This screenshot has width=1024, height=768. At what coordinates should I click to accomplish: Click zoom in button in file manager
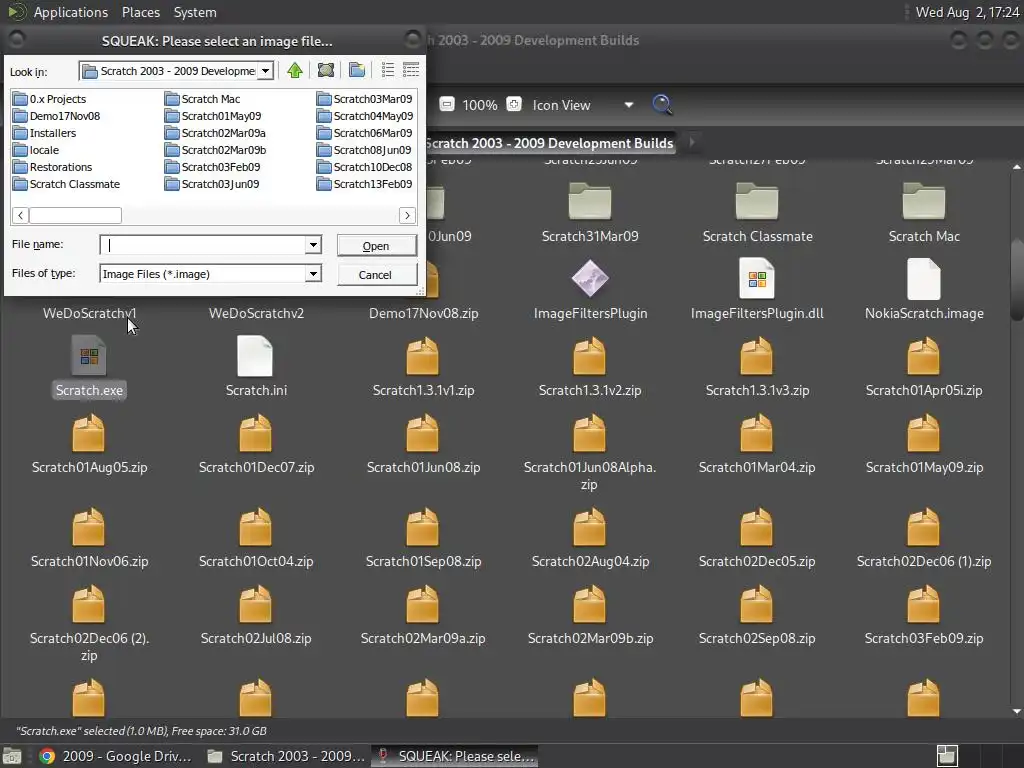[x=514, y=104]
